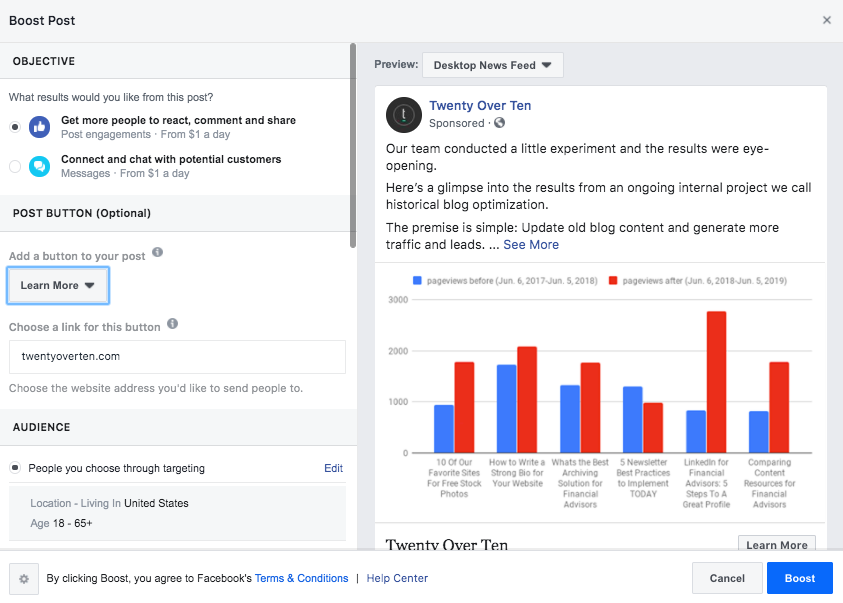Click the twentyoverten.com link input field

(177, 356)
